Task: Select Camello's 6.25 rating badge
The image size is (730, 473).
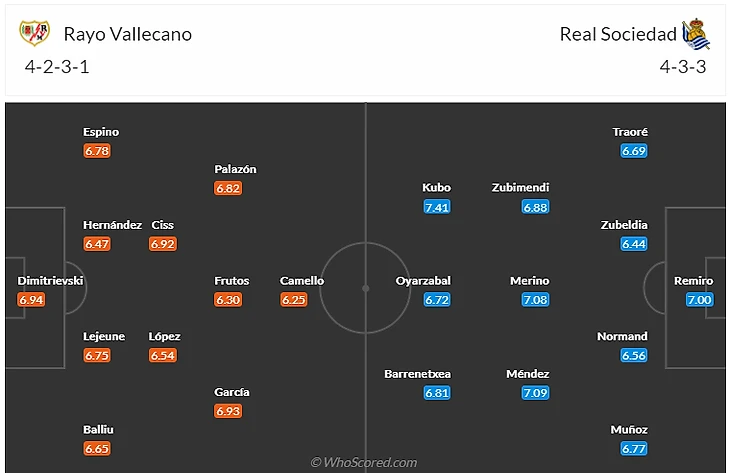Action: [x=293, y=300]
